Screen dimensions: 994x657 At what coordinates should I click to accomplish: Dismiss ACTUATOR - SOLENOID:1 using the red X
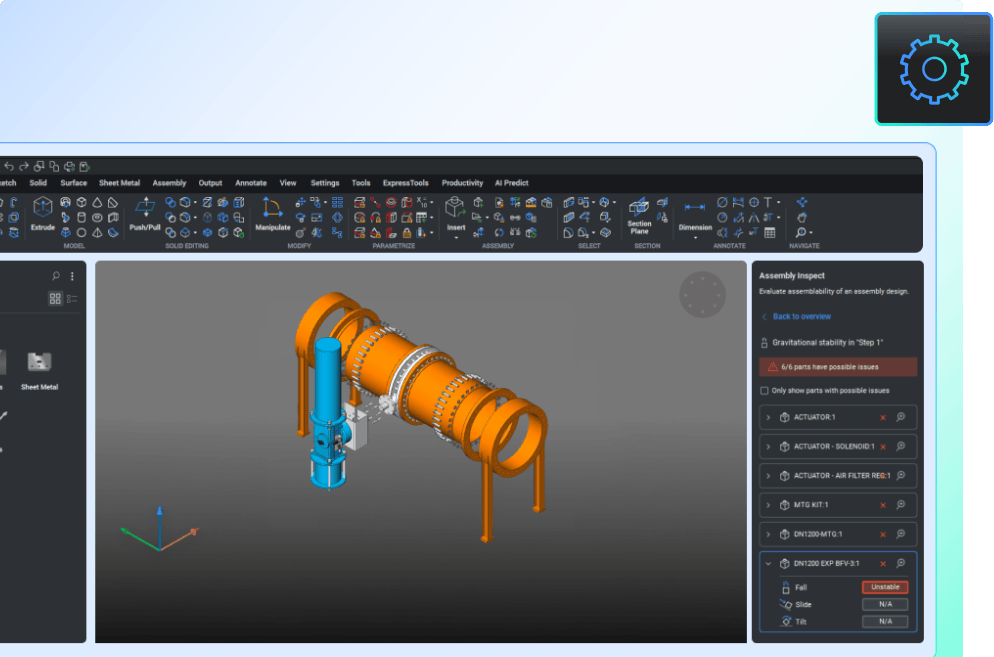[882, 447]
